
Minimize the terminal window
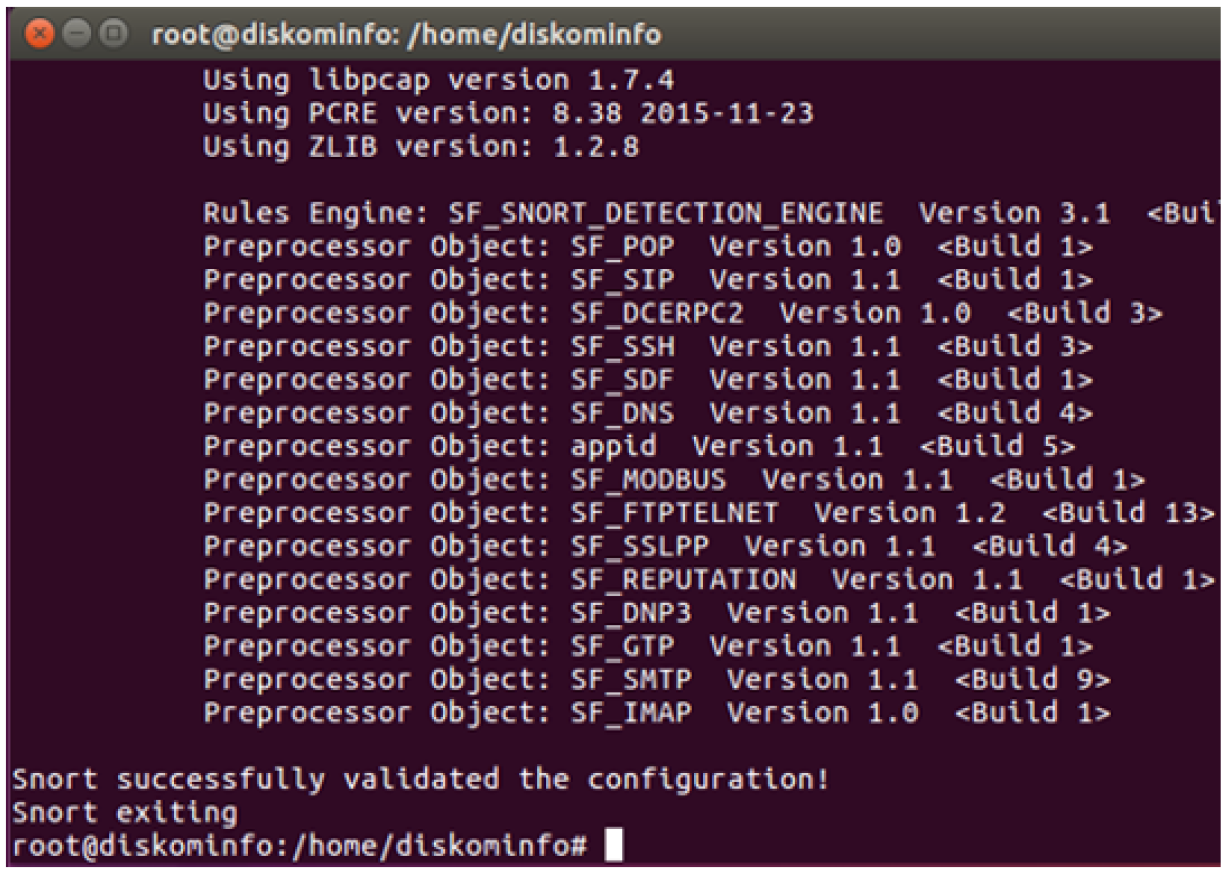(x=78, y=35)
